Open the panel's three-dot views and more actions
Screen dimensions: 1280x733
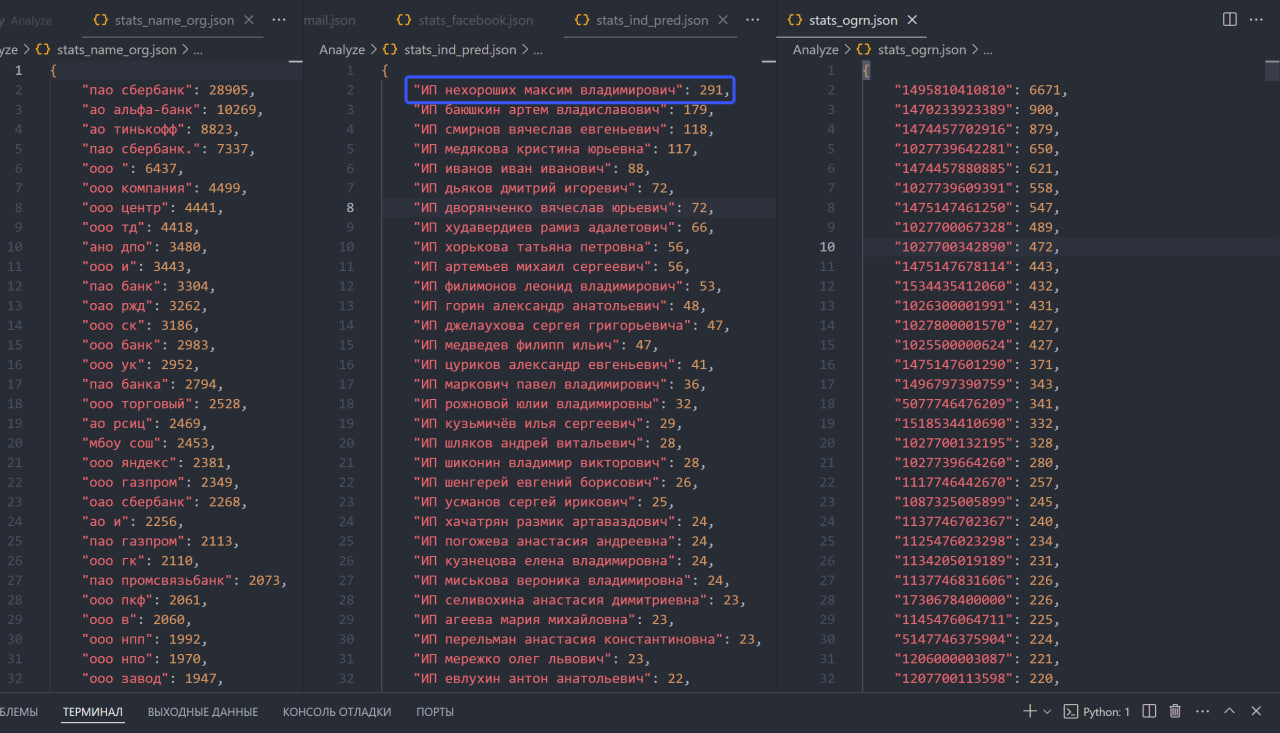(x=1203, y=711)
